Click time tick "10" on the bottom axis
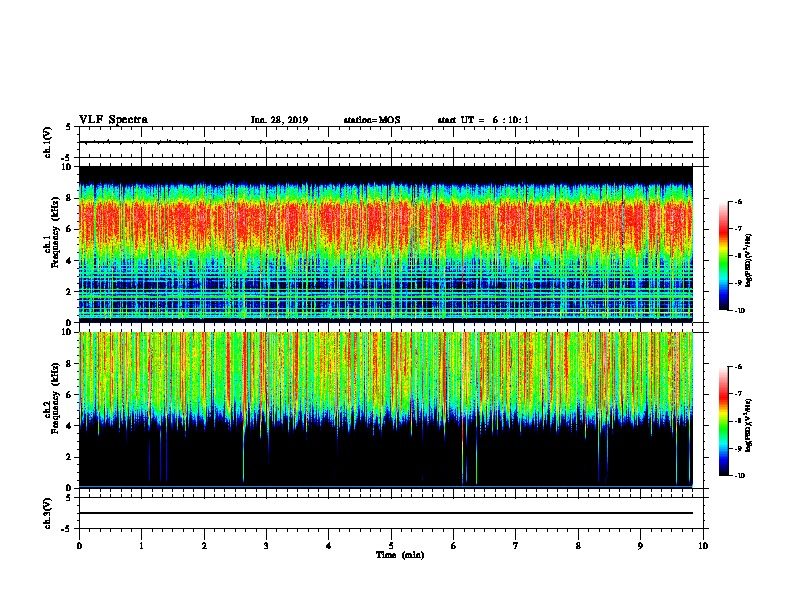Screen dimensions: 792x612 [x=703, y=546]
